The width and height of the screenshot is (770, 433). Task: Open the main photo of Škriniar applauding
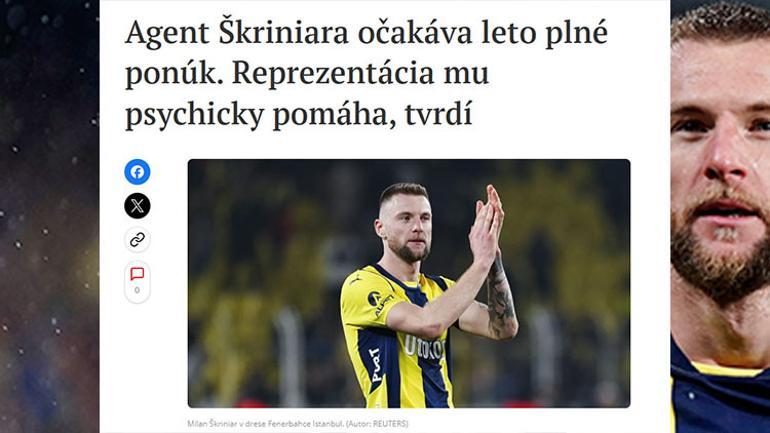point(409,283)
